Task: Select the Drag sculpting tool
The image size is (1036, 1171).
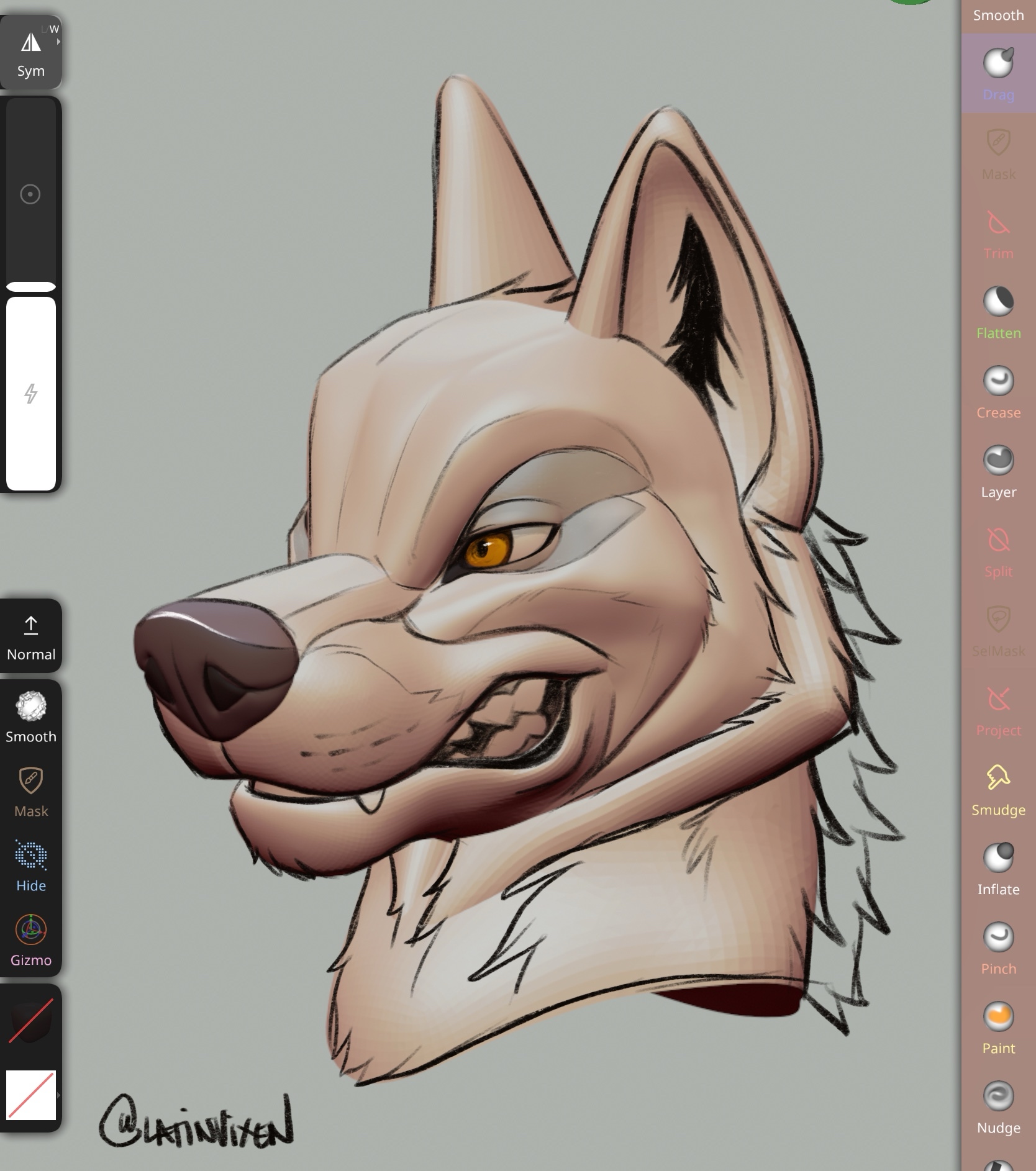Action: (997, 73)
